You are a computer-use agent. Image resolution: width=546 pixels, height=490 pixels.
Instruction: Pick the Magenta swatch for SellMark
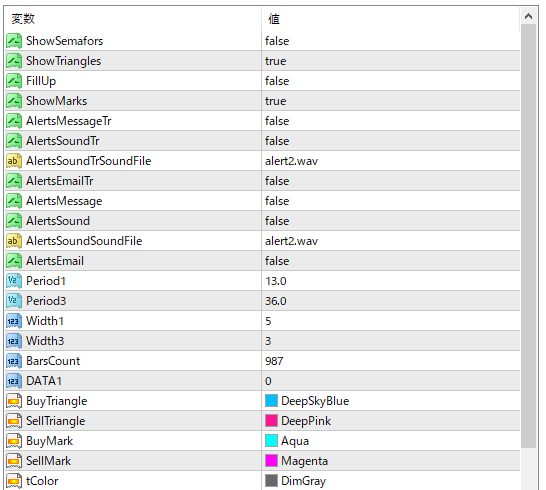[271, 461]
